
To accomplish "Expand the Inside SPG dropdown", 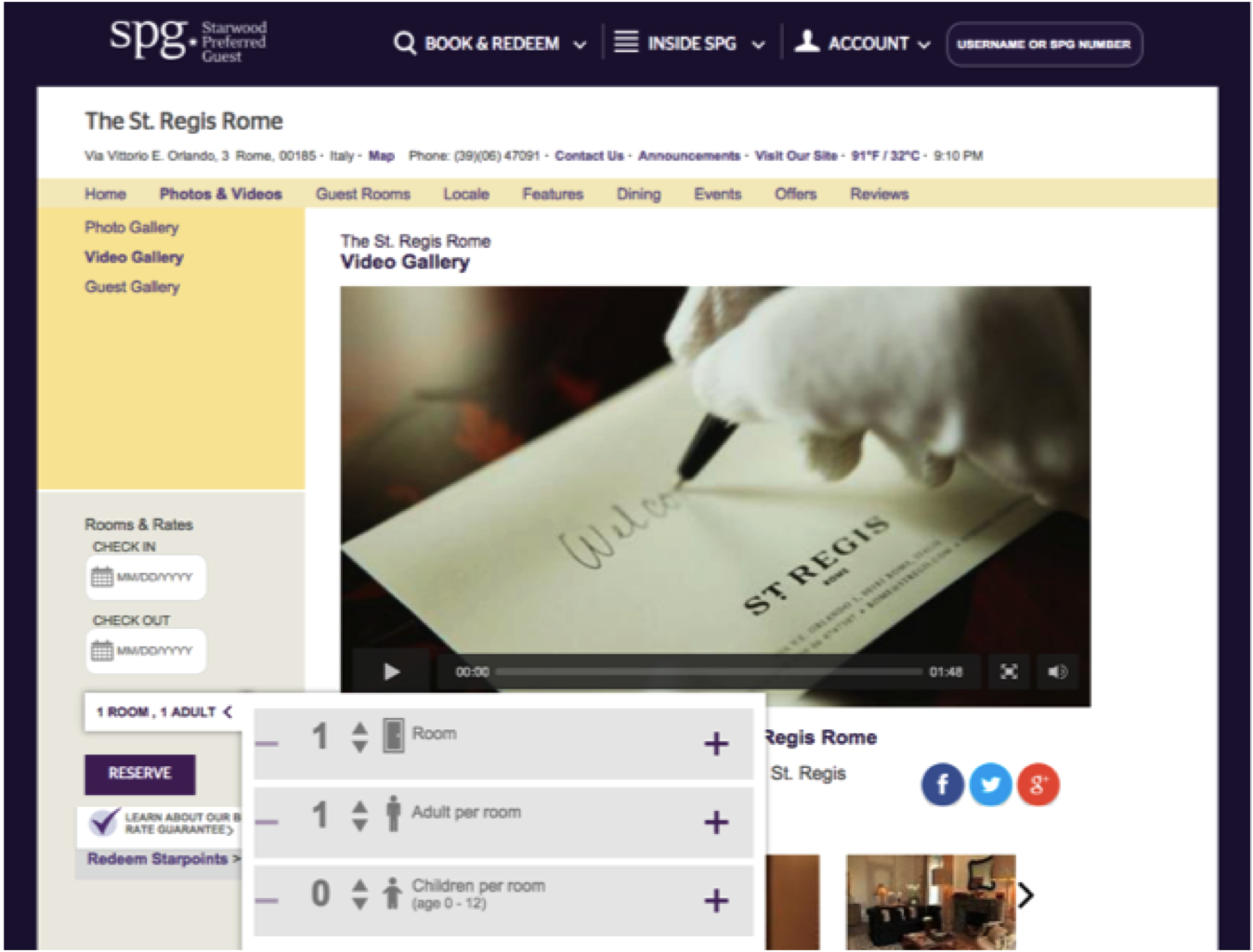I will 758,45.
